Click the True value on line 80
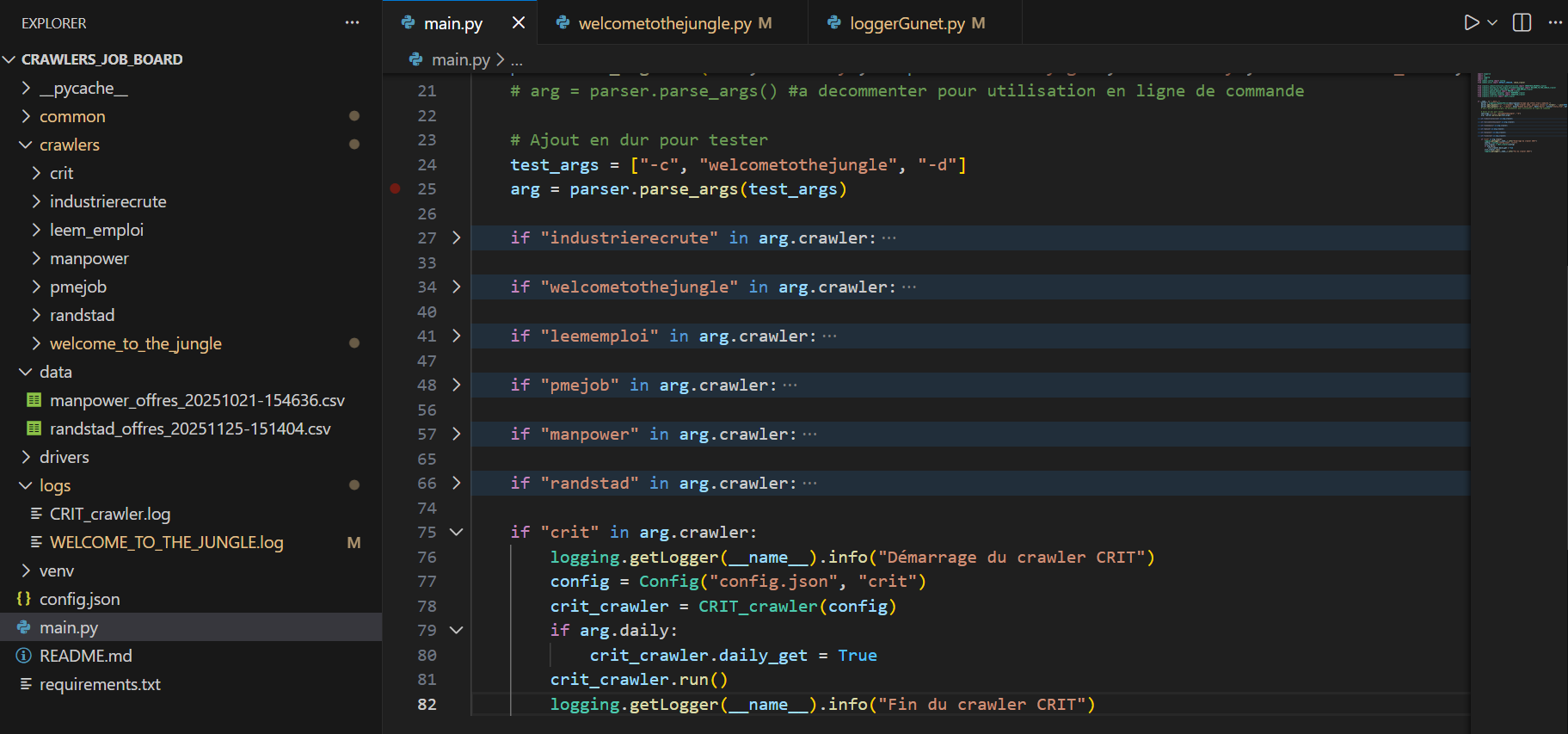This screenshot has height=734, width=1568. [858, 655]
